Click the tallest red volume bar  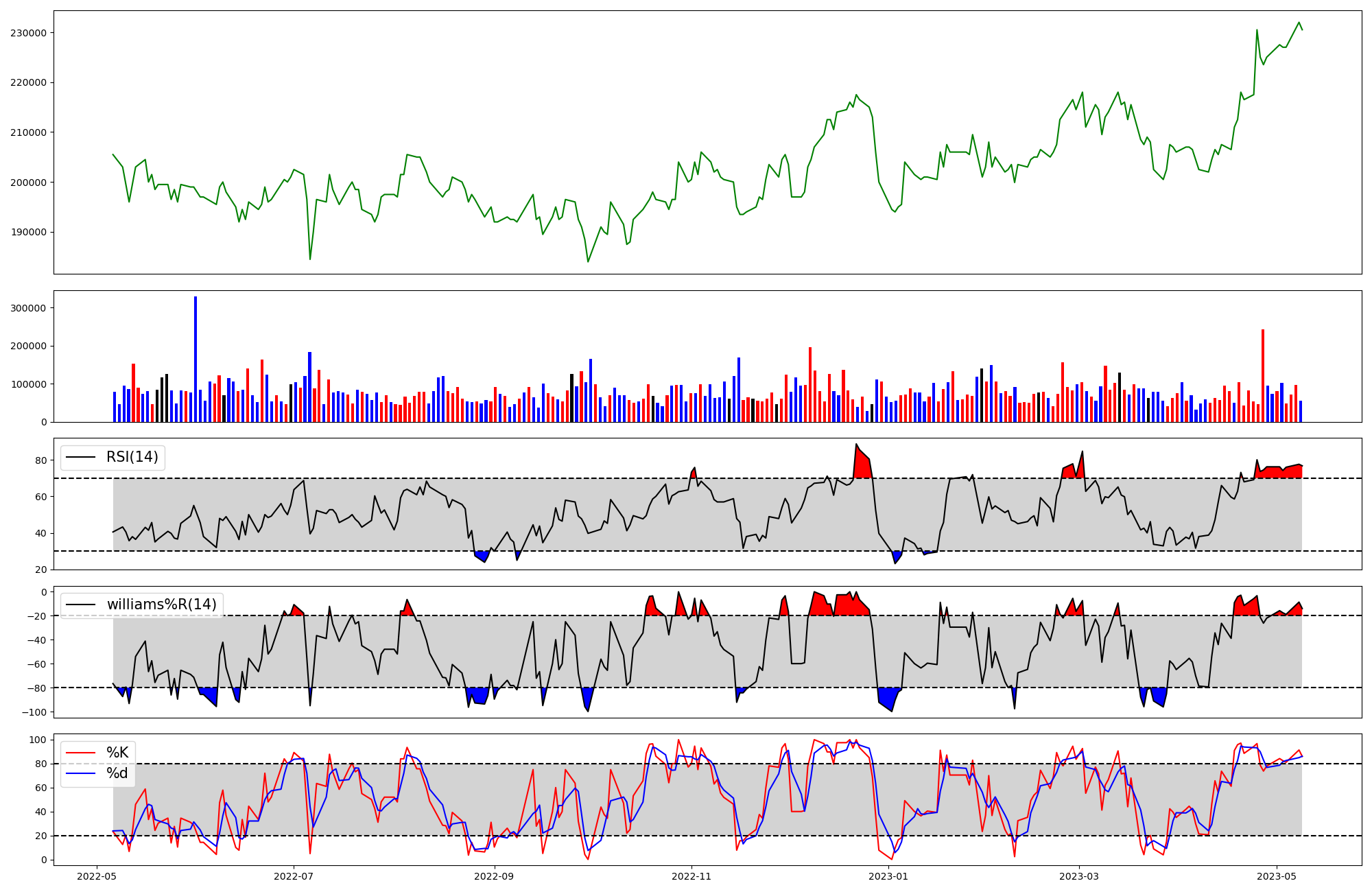point(1263,375)
